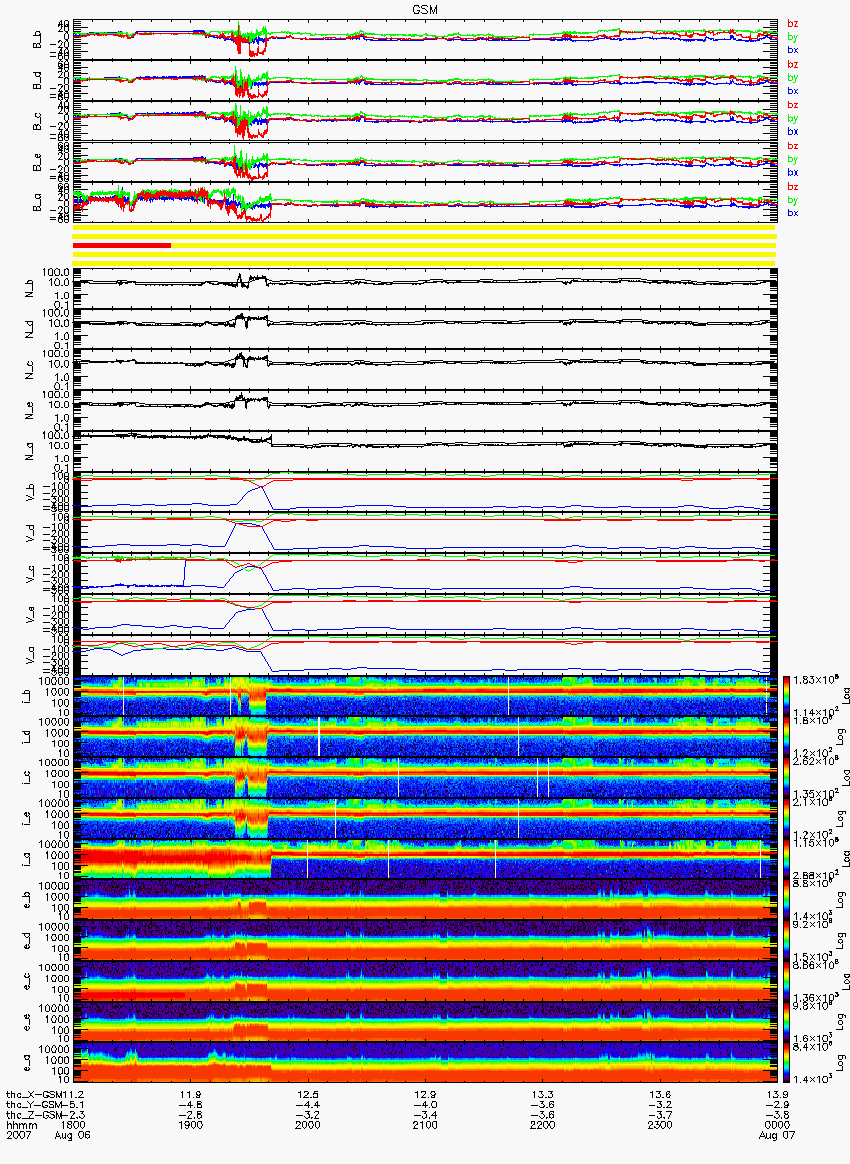Viewport: 850px width, 1164px height.
Task: Select the V_e velocity panel label
Action: pos(30,614)
